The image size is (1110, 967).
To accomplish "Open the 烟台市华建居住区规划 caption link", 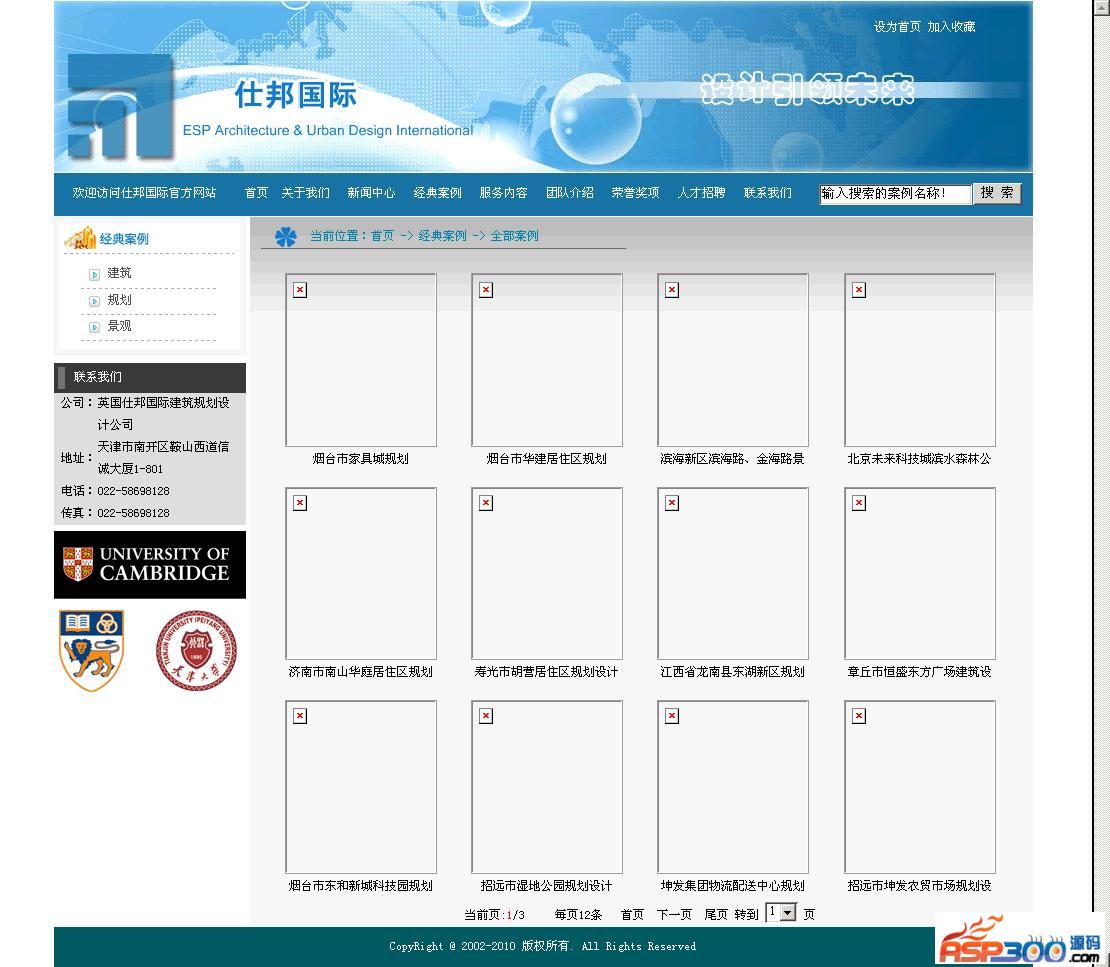I will pos(547,459).
